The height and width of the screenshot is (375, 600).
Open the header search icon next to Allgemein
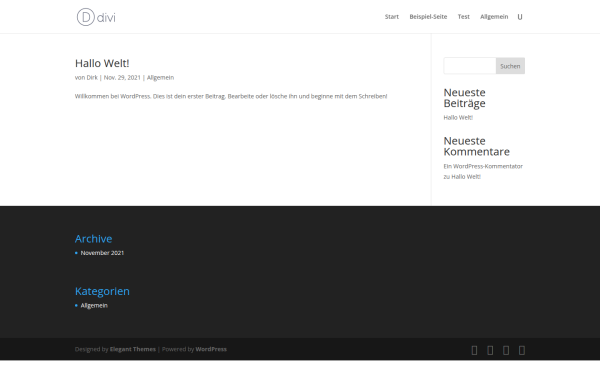520,17
